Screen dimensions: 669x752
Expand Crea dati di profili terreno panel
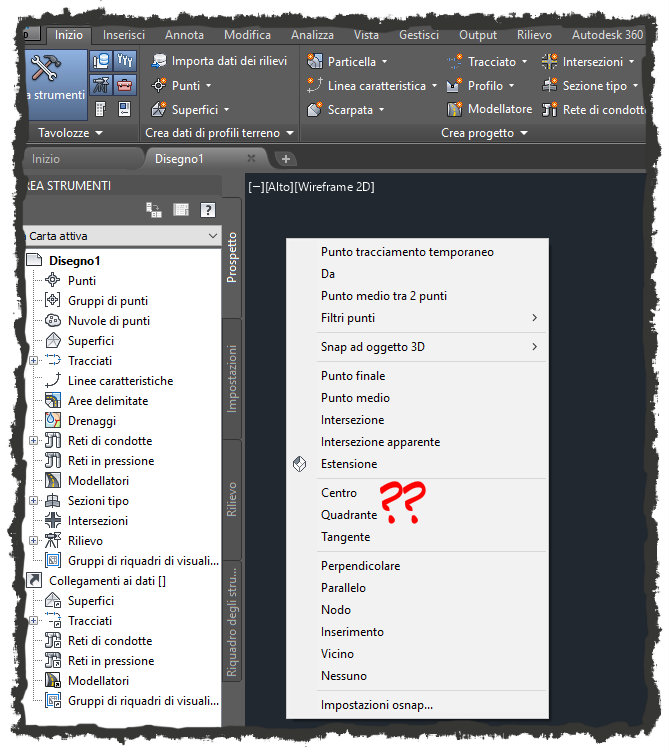click(x=219, y=133)
